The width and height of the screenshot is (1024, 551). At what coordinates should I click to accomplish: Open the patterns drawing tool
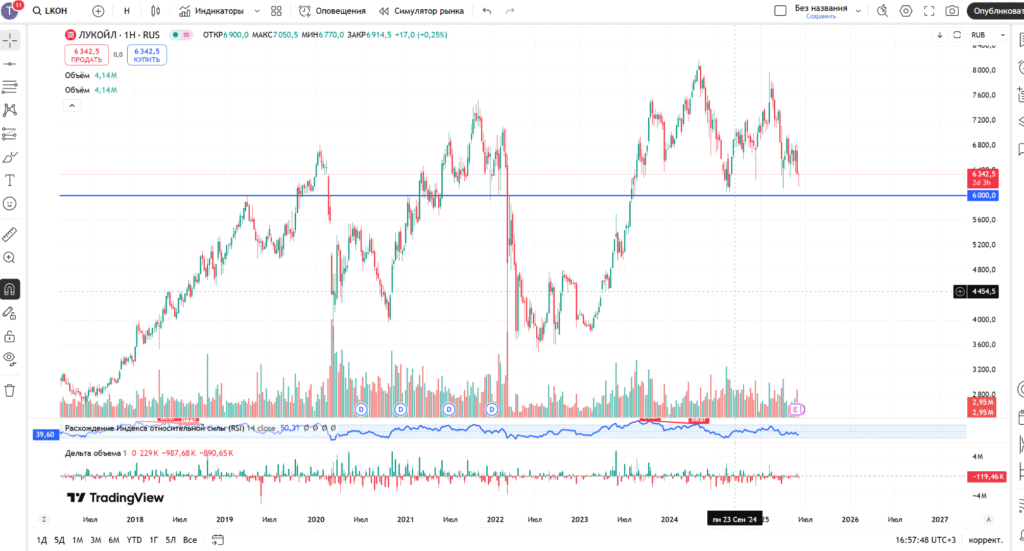coord(10,110)
